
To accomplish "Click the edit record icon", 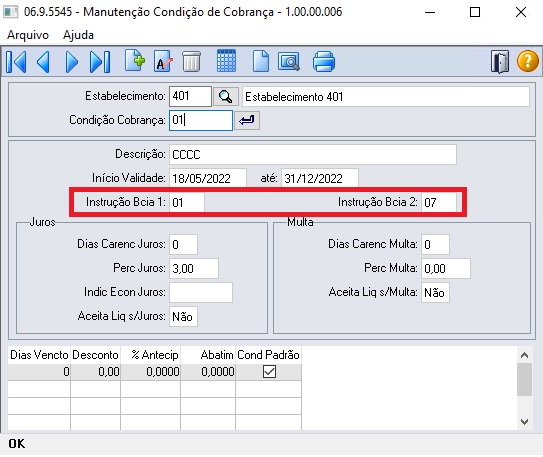I will click(163, 61).
